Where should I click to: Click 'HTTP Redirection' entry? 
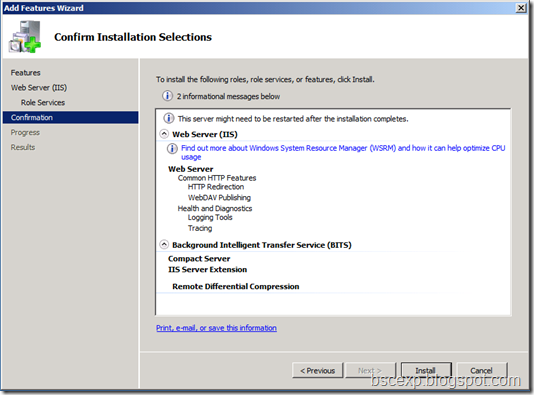click(x=216, y=187)
